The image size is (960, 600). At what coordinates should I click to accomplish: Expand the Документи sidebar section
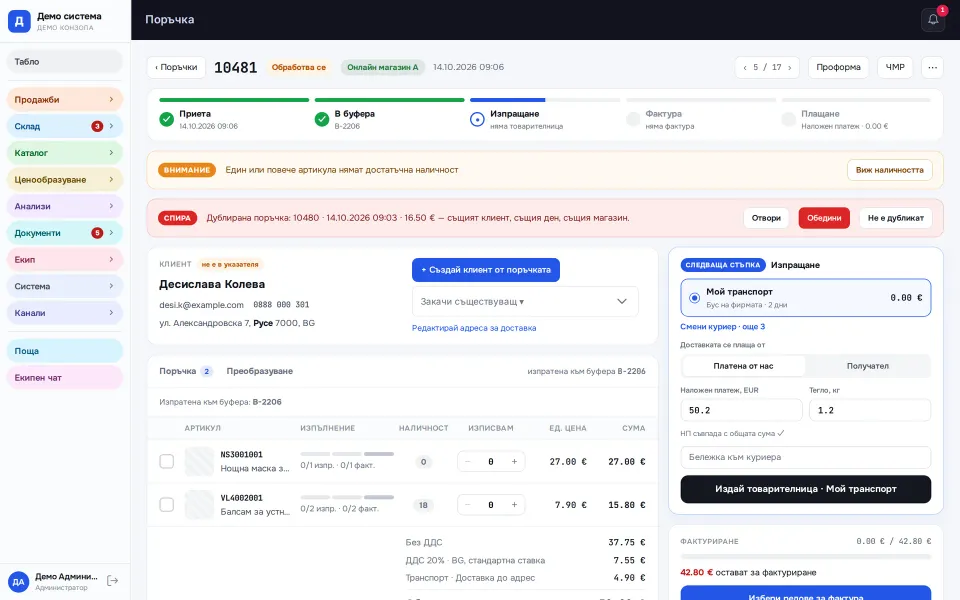[x=64, y=233]
